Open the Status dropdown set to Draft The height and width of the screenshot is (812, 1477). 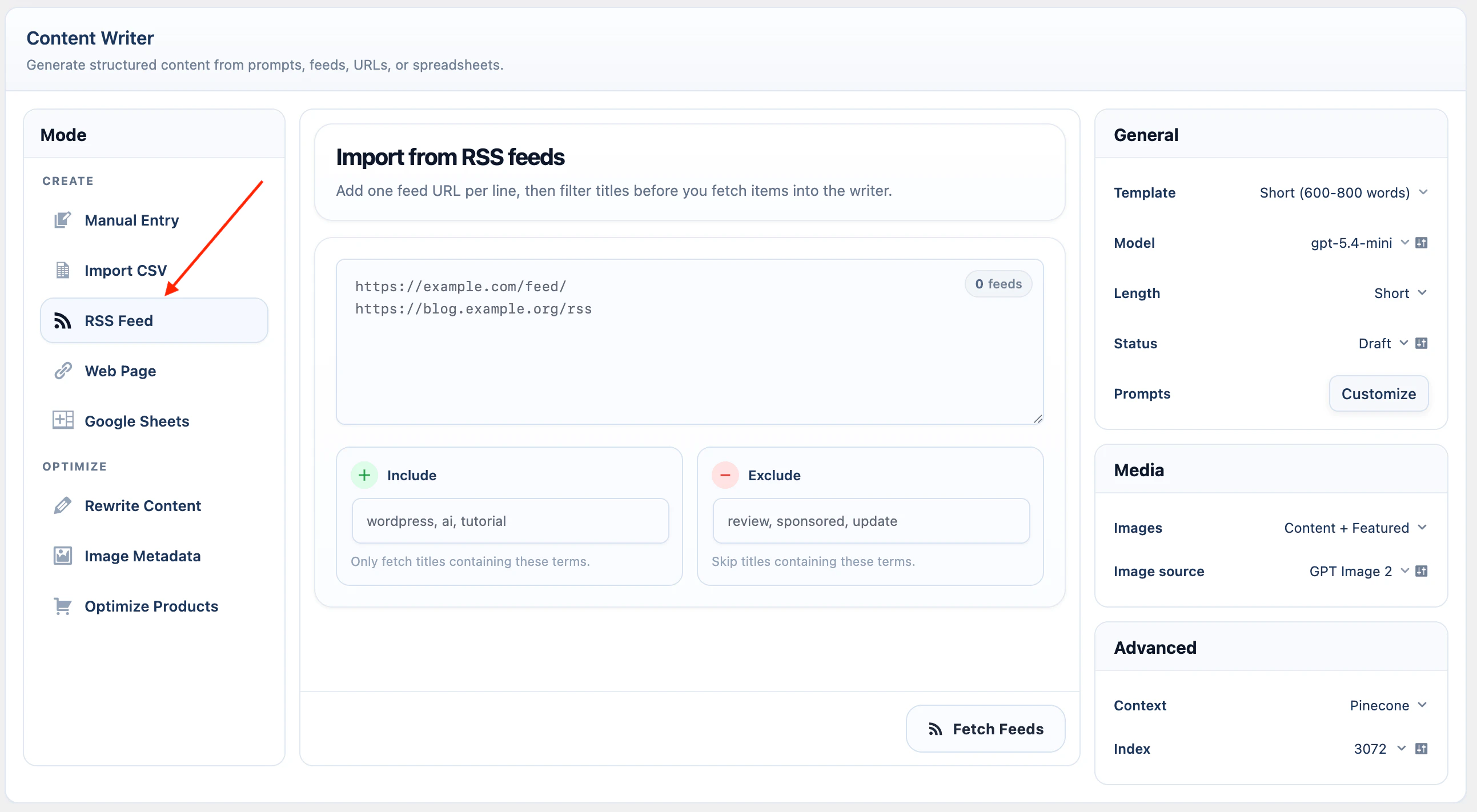[1382, 343]
